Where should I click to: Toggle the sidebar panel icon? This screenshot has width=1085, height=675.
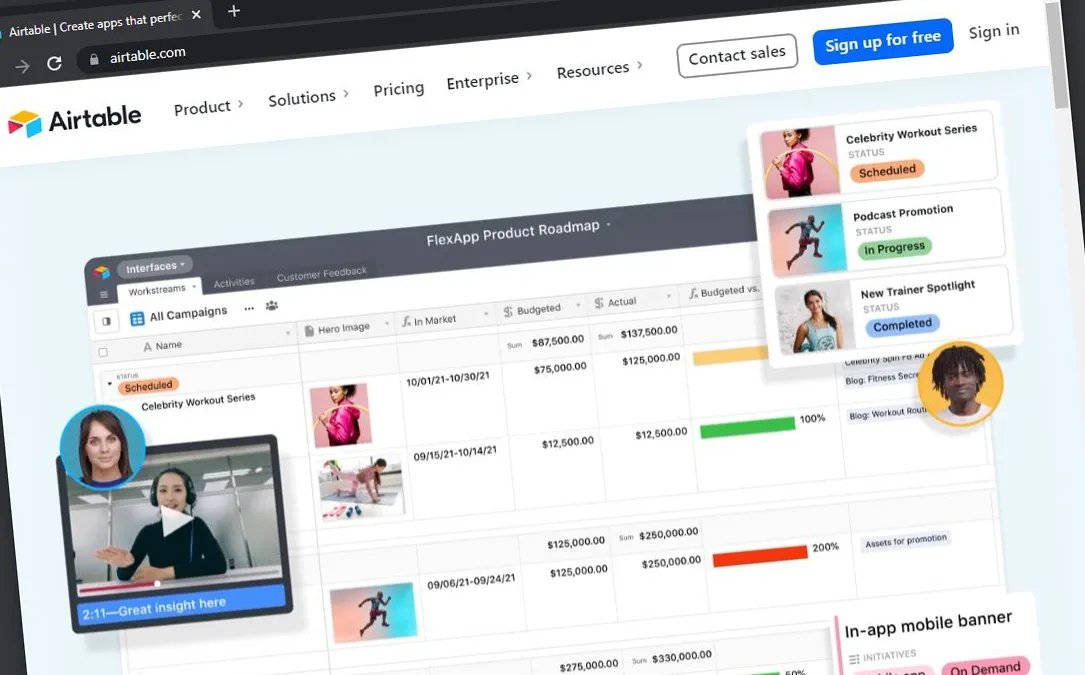pos(106,321)
